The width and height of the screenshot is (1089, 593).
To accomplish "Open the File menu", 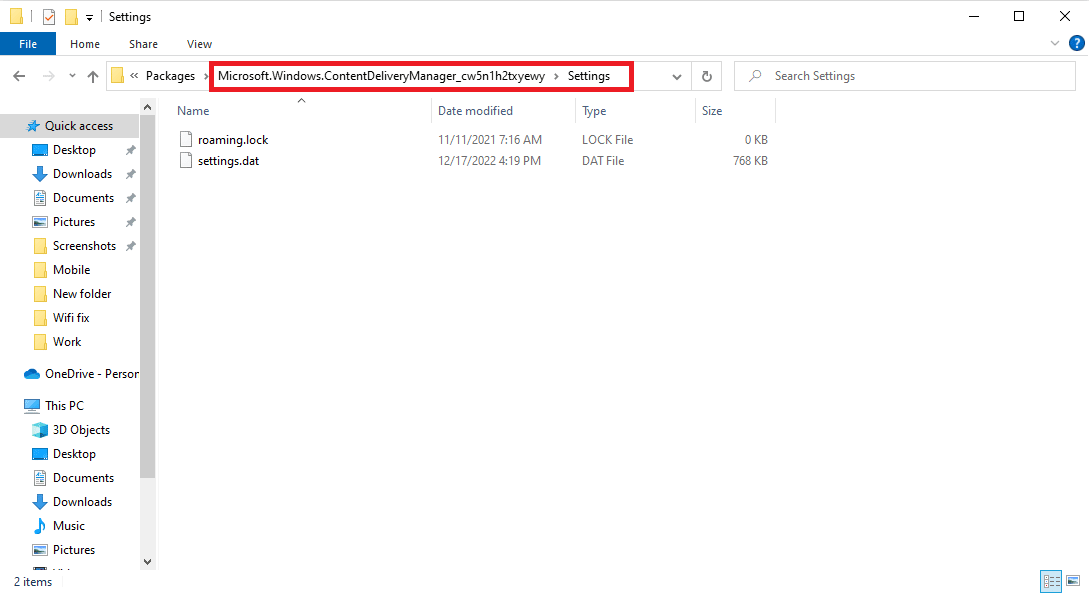I will pos(28,44).
